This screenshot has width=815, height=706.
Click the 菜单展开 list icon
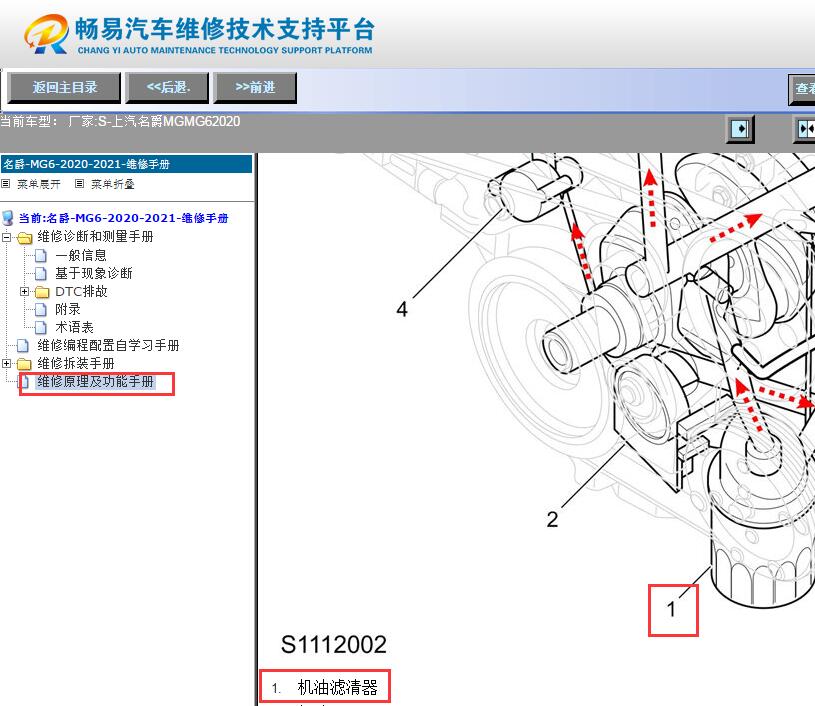pos(6,184)
